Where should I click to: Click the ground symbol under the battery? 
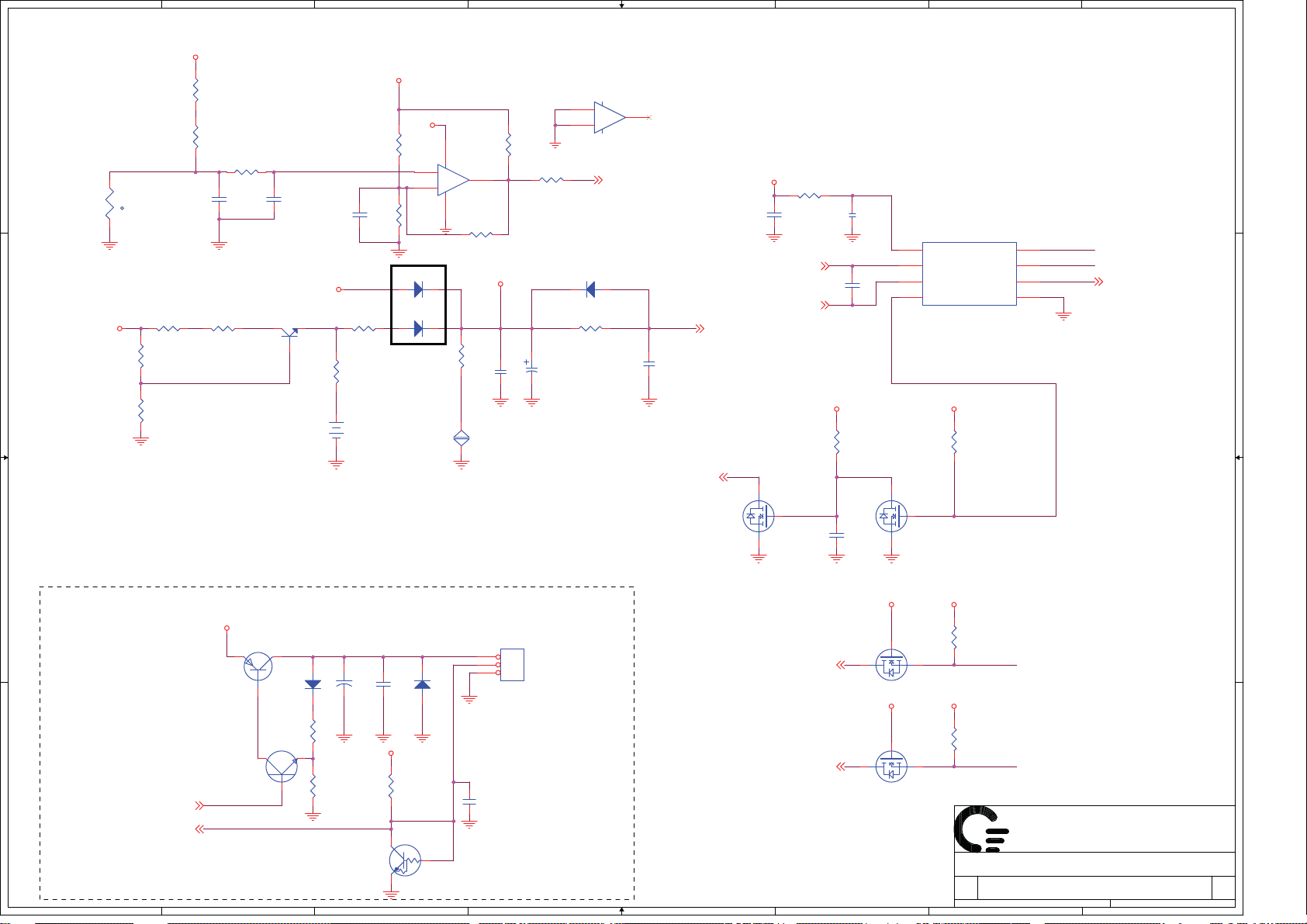coord(336,465)
